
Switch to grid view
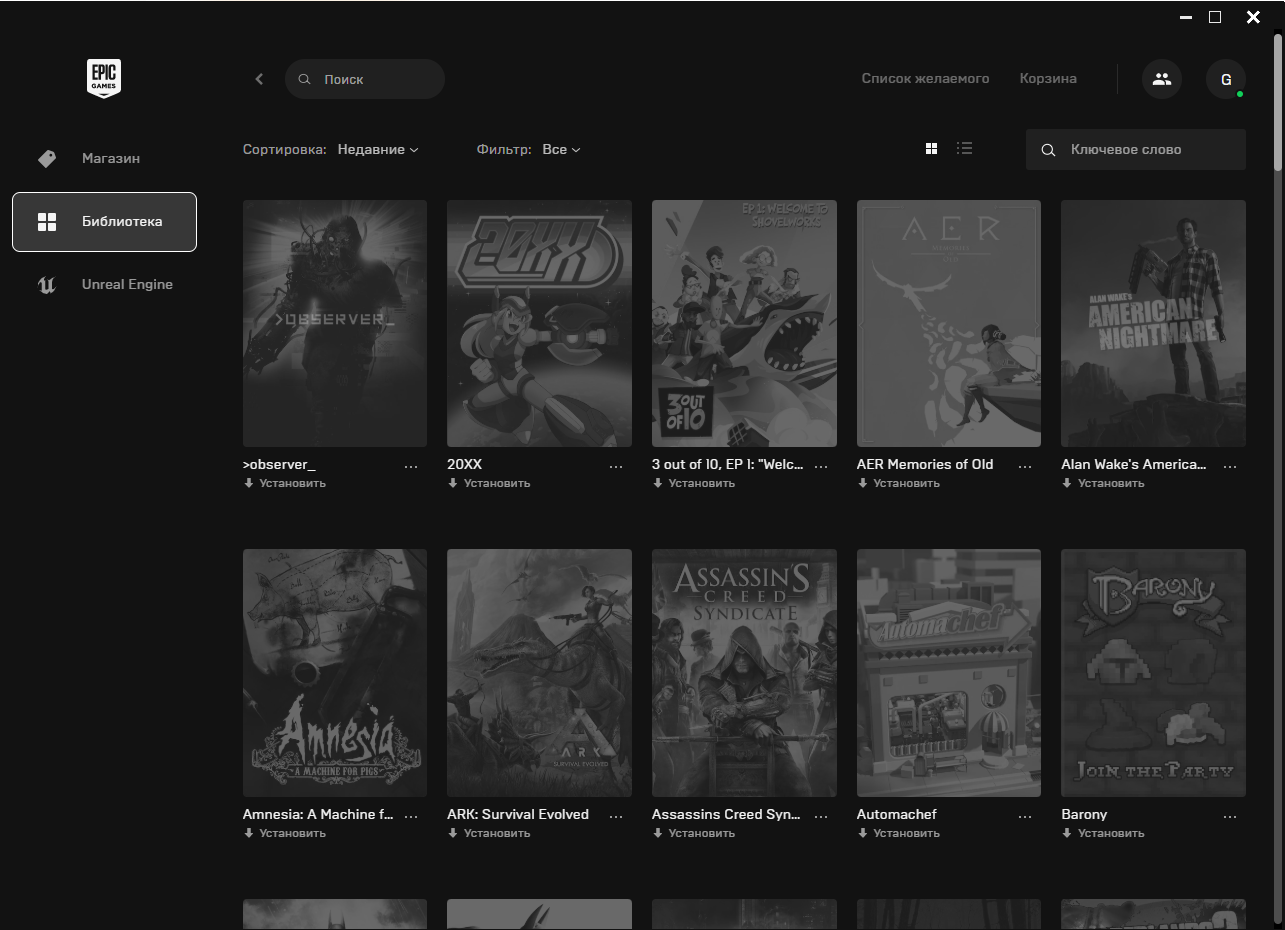pos(932,149)
